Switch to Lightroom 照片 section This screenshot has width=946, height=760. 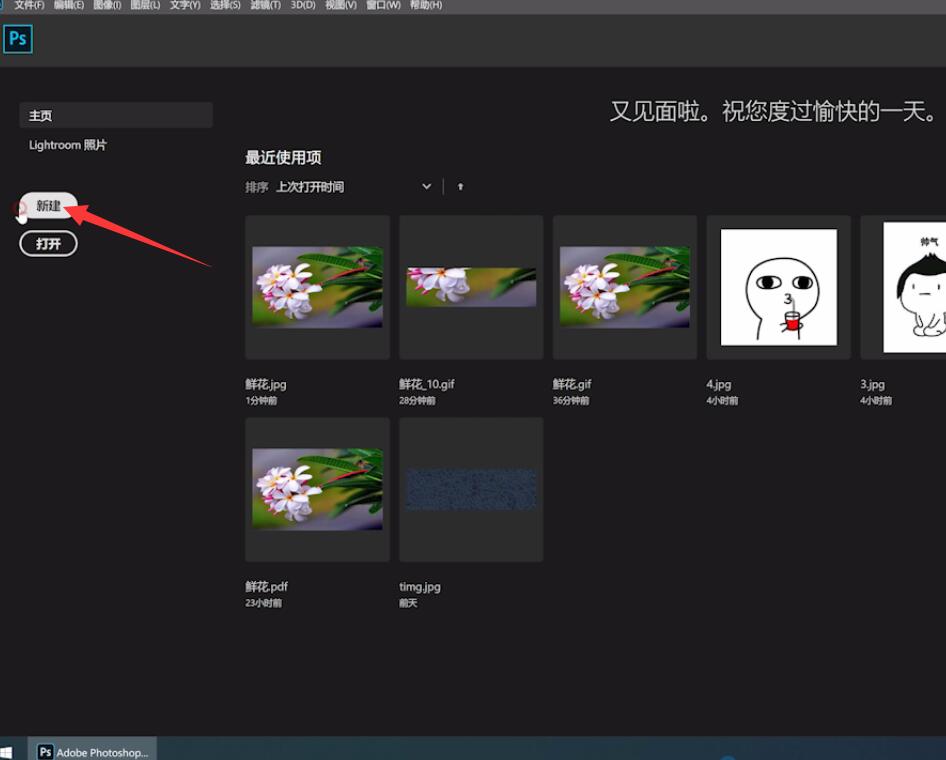pyautogui.click(x=68, y=145)
